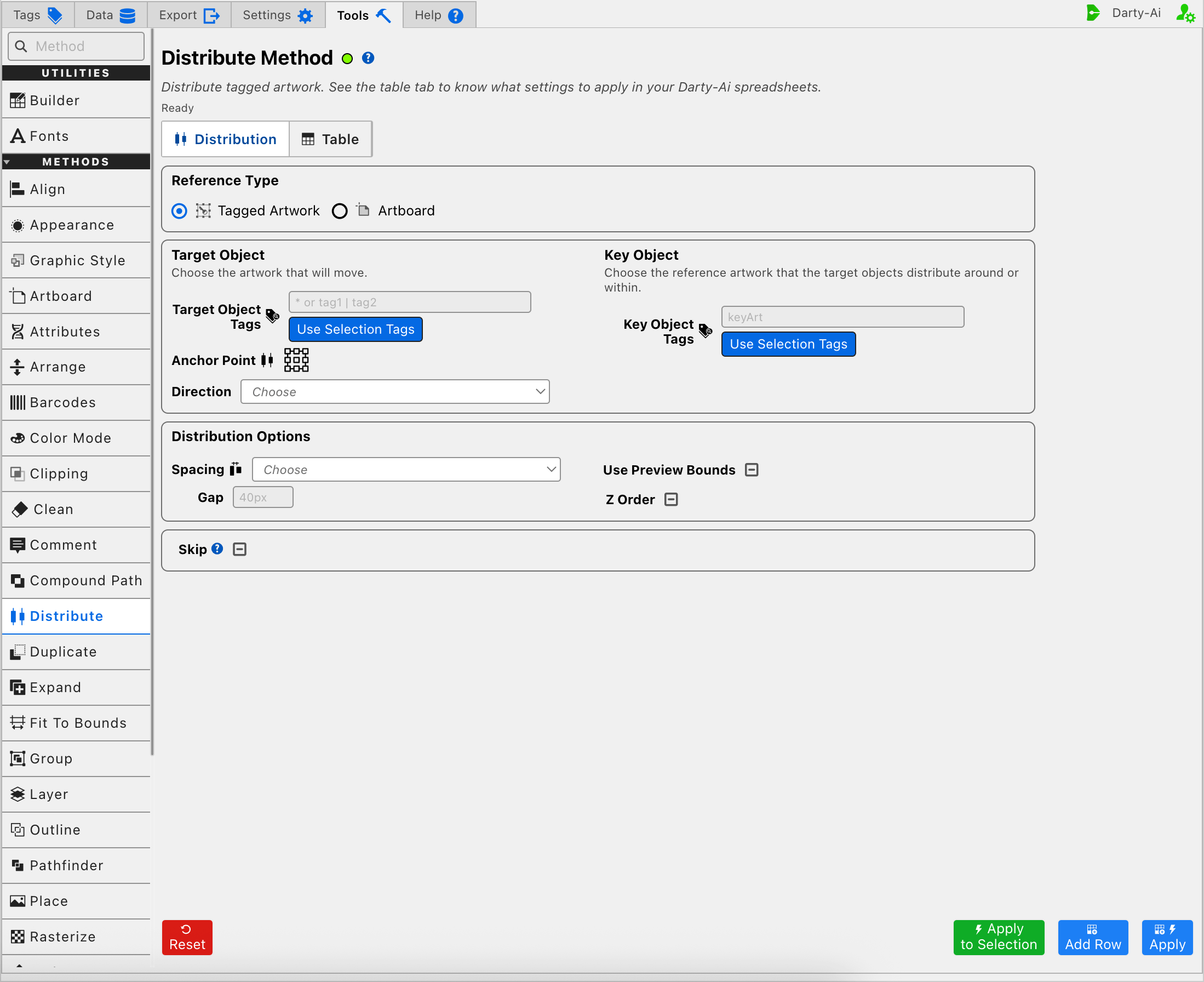Click the Darty-Ai logo icon
This screenshot has height=982, width=1204.
1093,13
